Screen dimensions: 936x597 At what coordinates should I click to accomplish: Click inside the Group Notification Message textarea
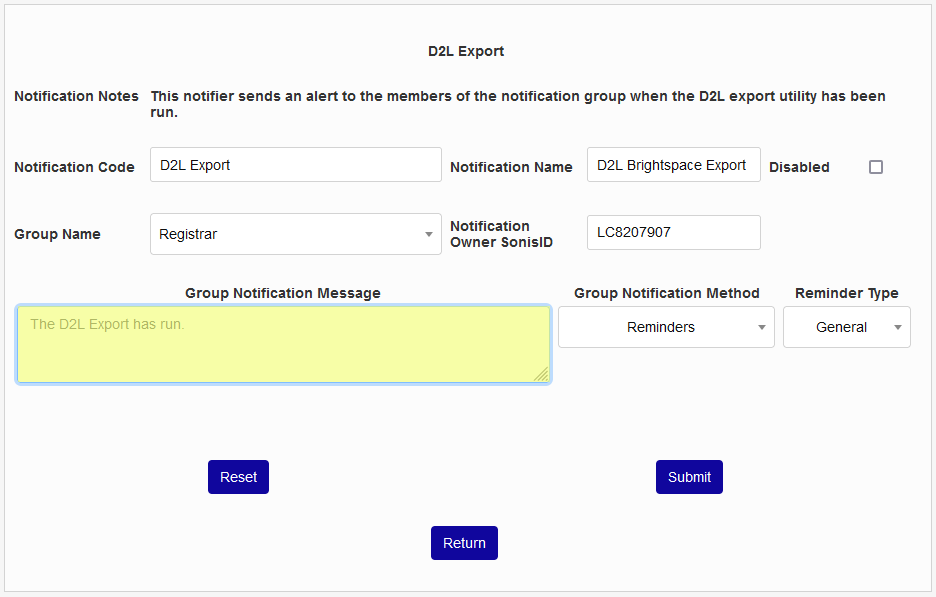[283, 344]
